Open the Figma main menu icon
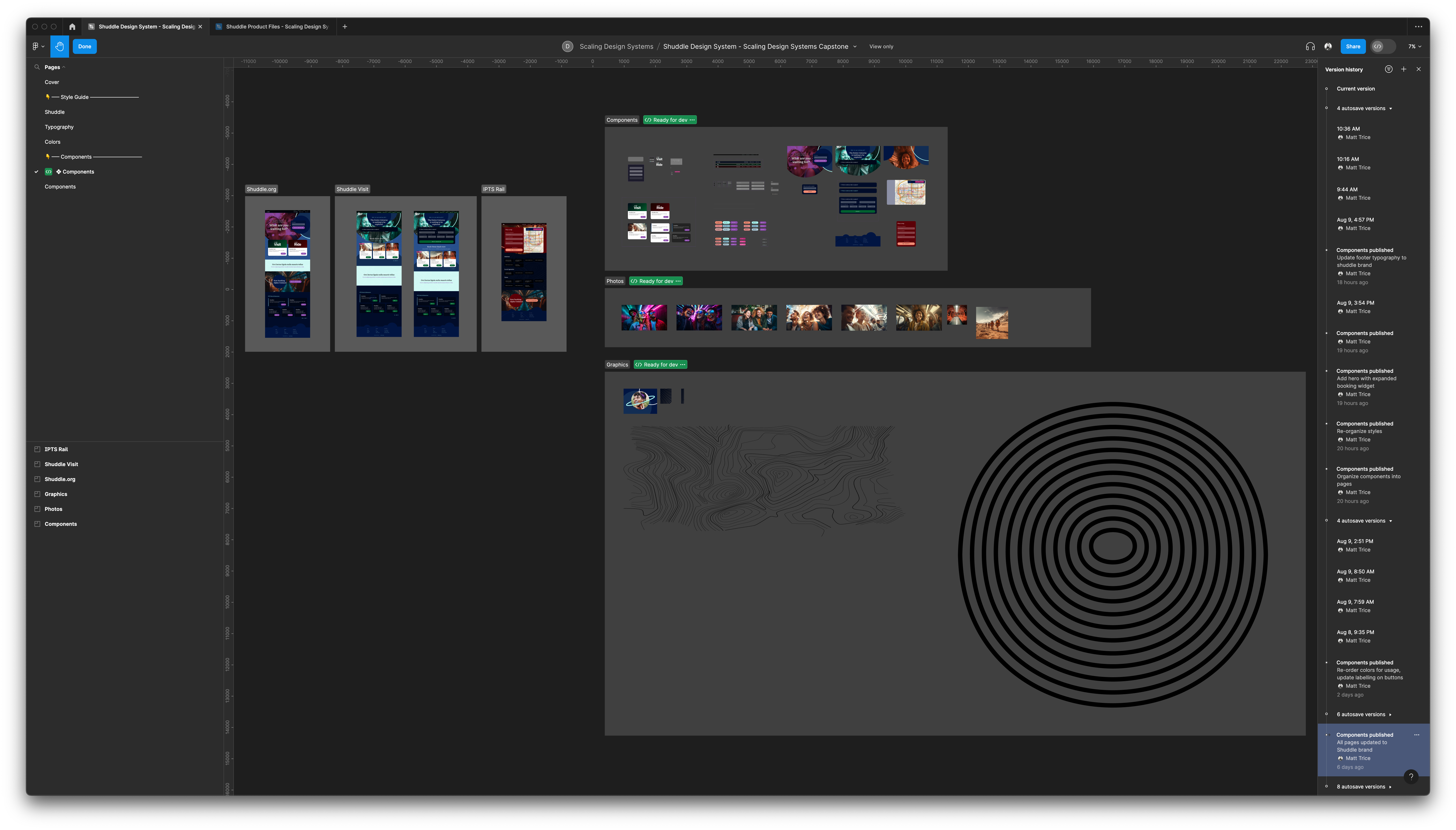Viewport: 1456px width, 830px height. pyautogui.click(x=38, y=46)
